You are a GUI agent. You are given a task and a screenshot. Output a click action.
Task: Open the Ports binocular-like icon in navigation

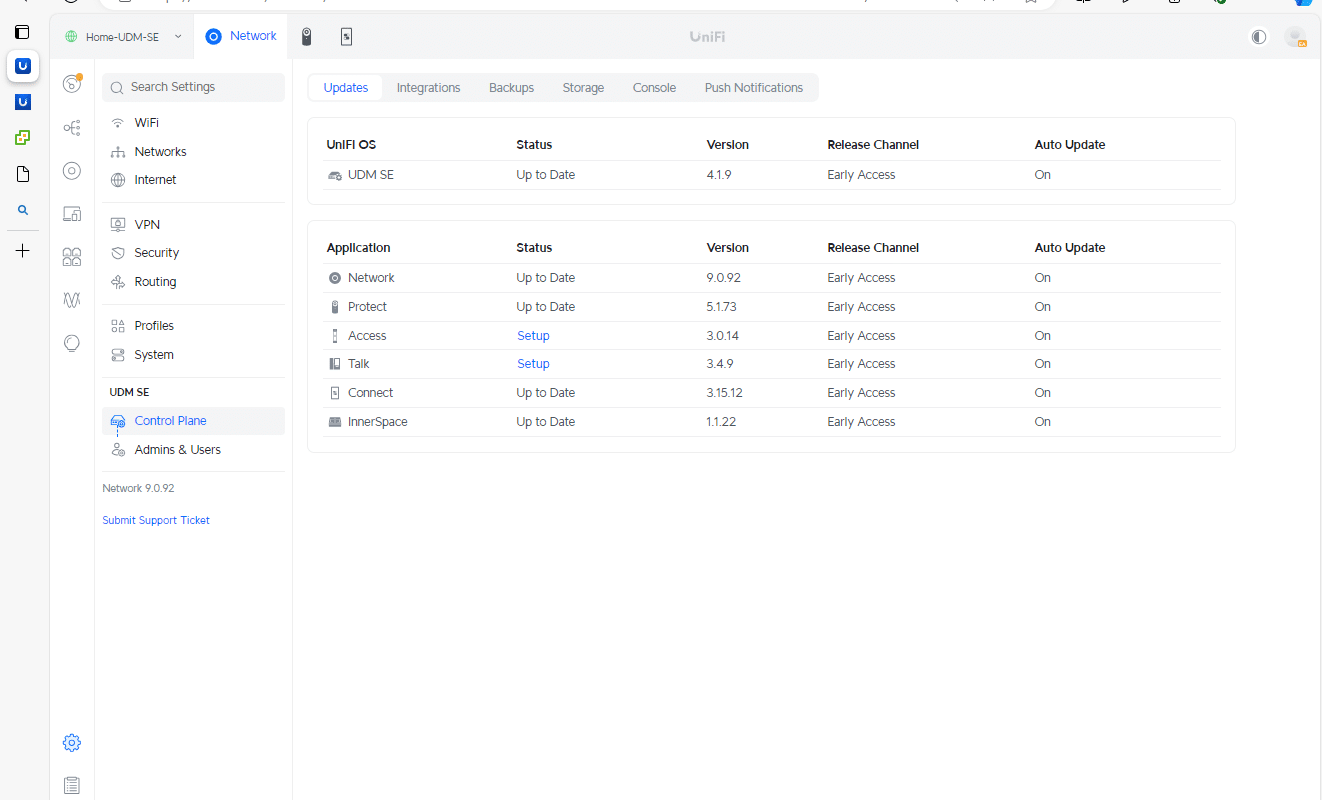point(72,257)
